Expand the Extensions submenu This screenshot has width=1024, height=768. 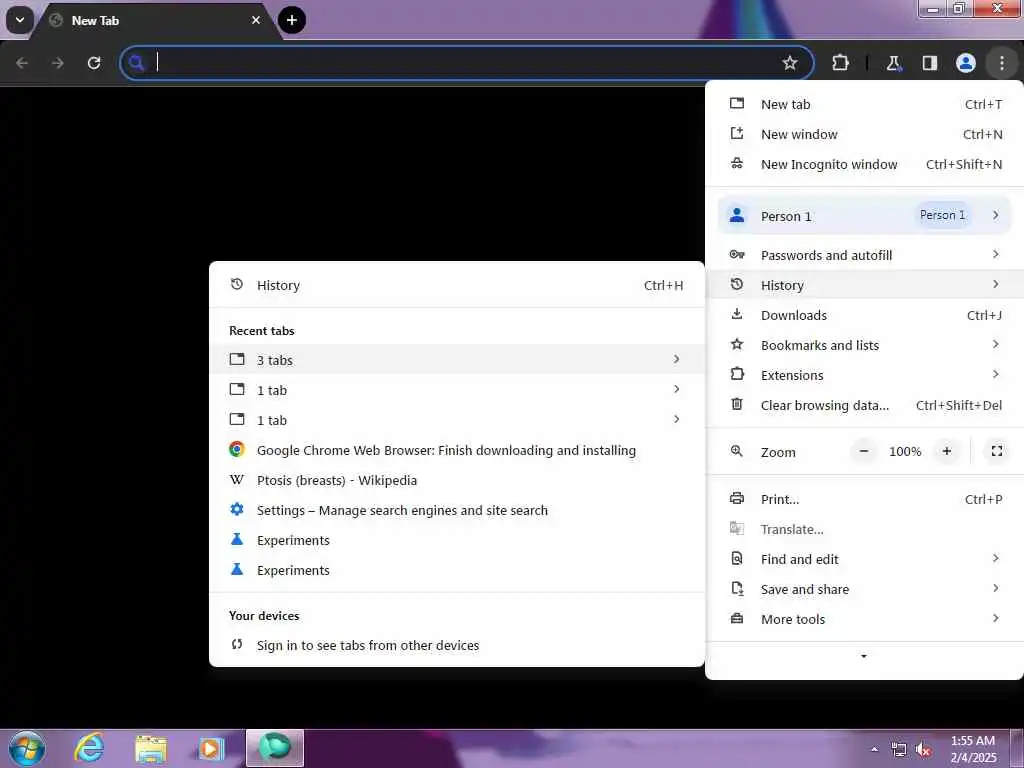865,376
